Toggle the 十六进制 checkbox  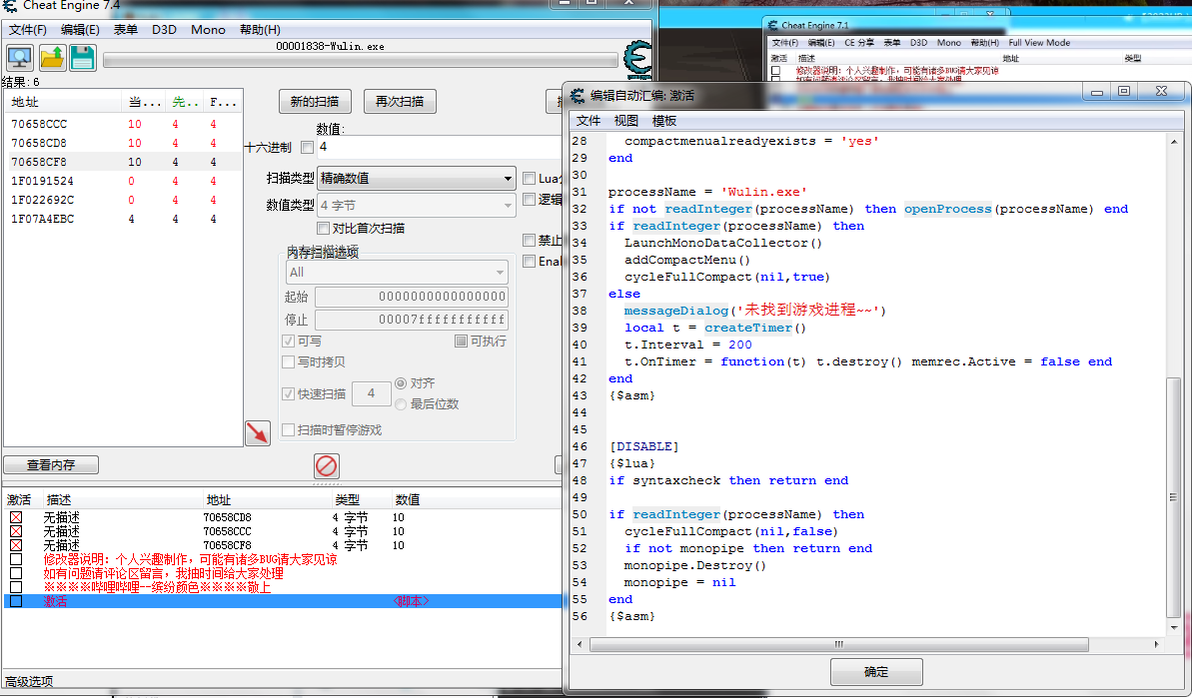coord(307,148)
